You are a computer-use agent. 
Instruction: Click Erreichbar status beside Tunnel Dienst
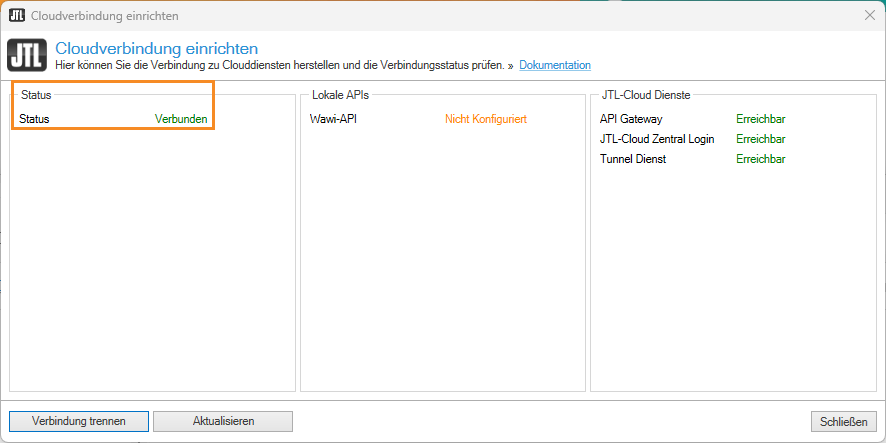760,159
